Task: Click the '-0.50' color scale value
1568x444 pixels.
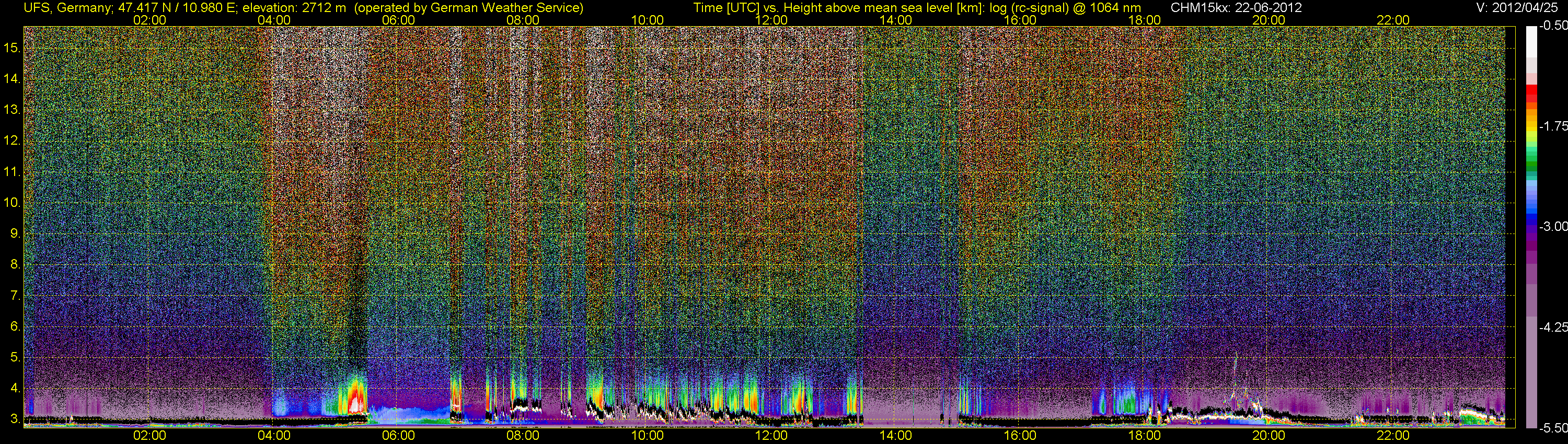Action: 1553,26
